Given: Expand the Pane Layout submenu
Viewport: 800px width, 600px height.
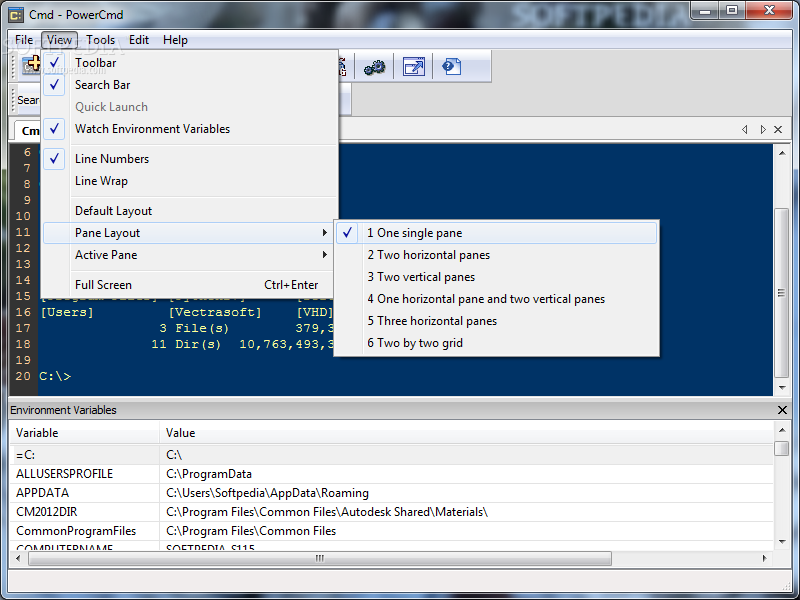Looking at the screenshot, I should pyautogui.click(x=188, y=233).
